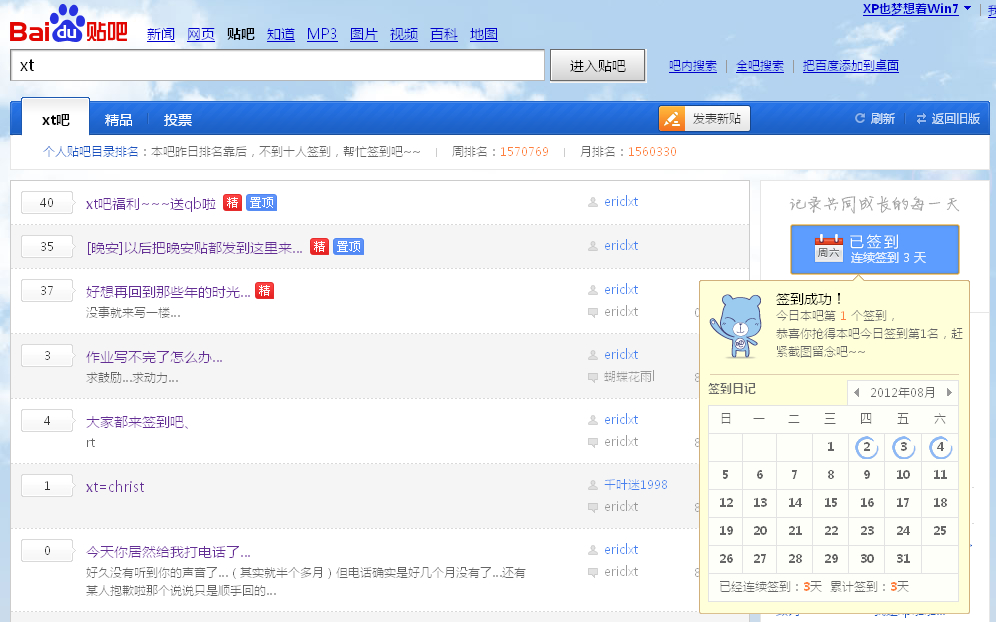The image size is (996, 622).
Task: Click weekly rank number 1570769
Action: tap(524, 152)
